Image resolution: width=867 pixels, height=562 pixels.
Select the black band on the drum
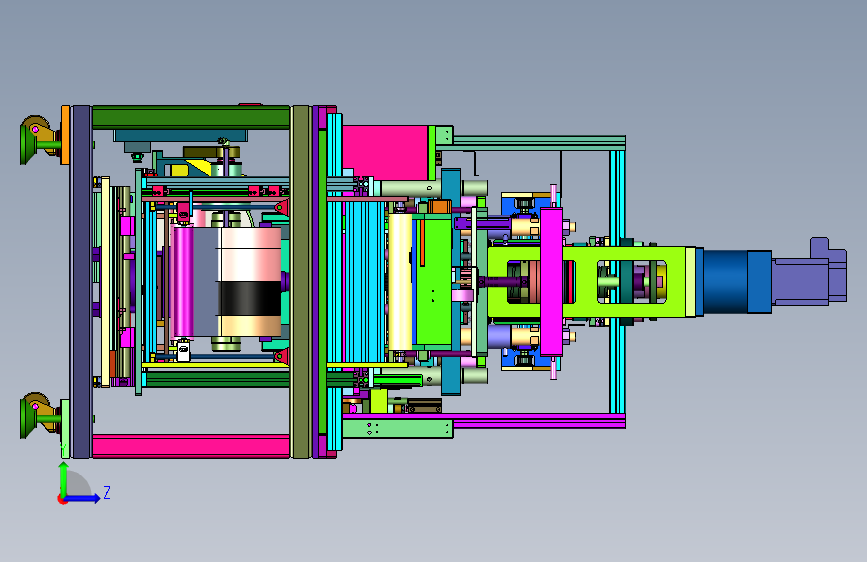[x=250, y=299]
